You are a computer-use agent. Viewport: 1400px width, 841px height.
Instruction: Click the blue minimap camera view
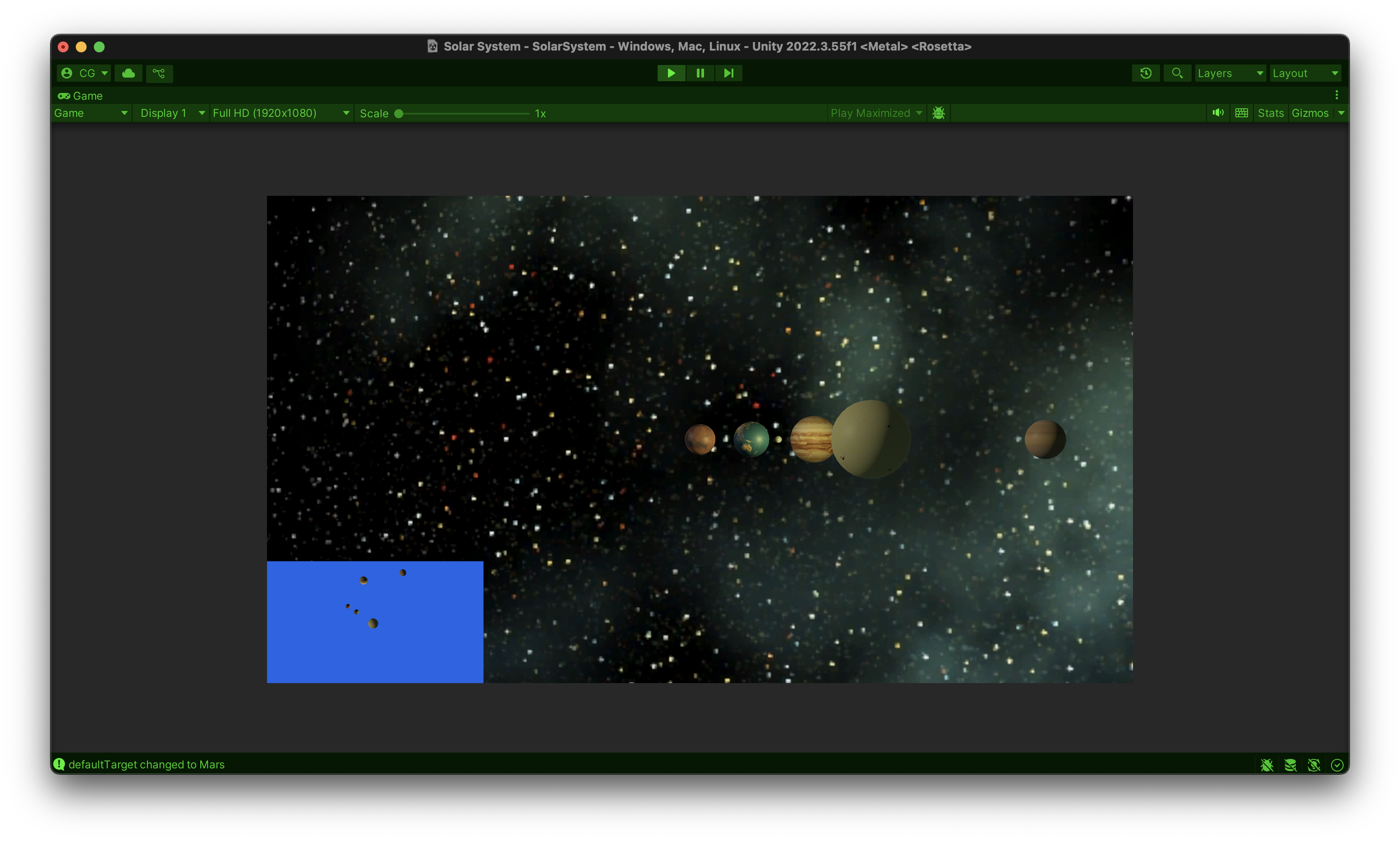[375, 622]
